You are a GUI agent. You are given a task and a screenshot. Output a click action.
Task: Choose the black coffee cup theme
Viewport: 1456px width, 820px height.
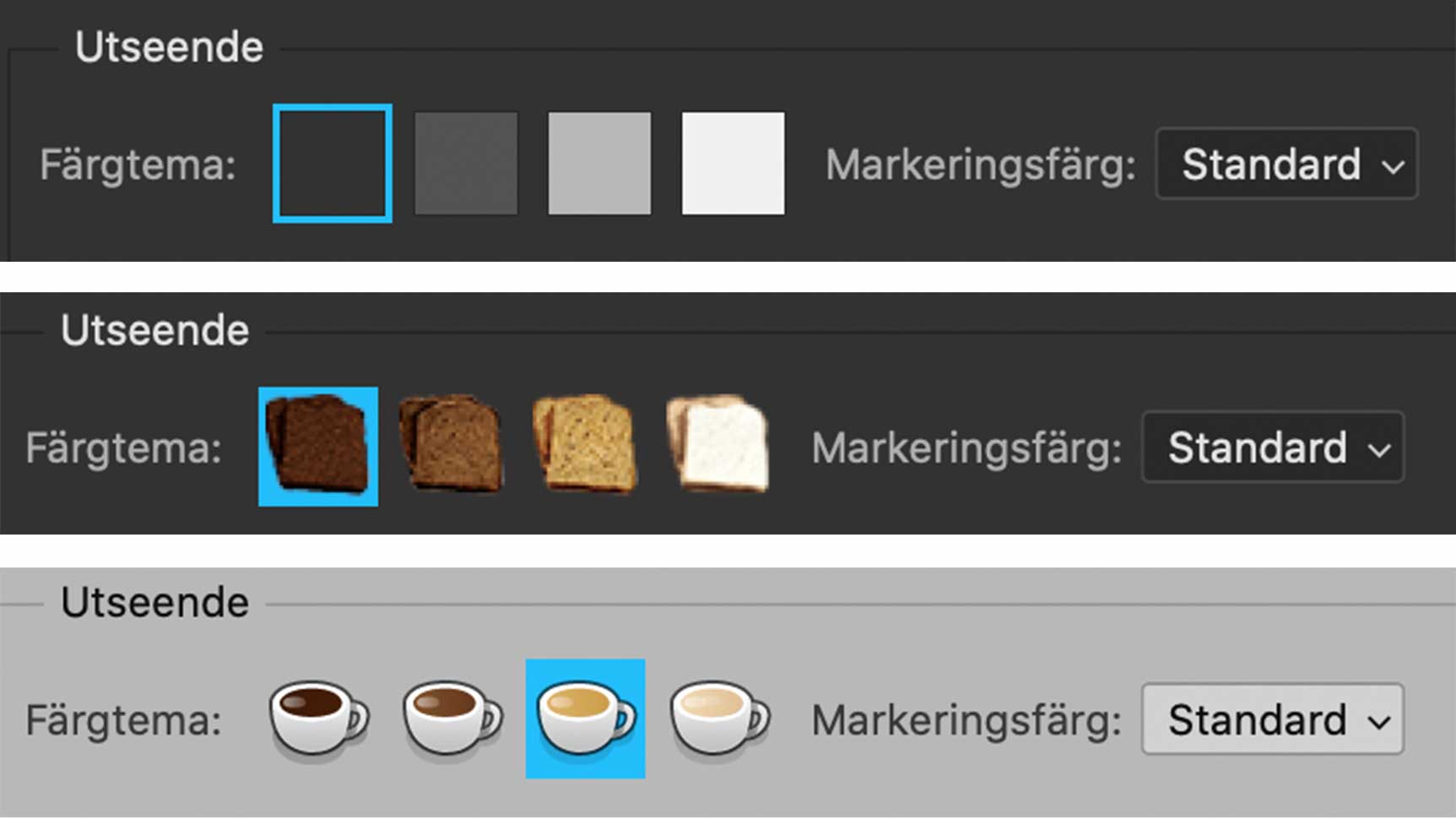click(x=318, y=718)
